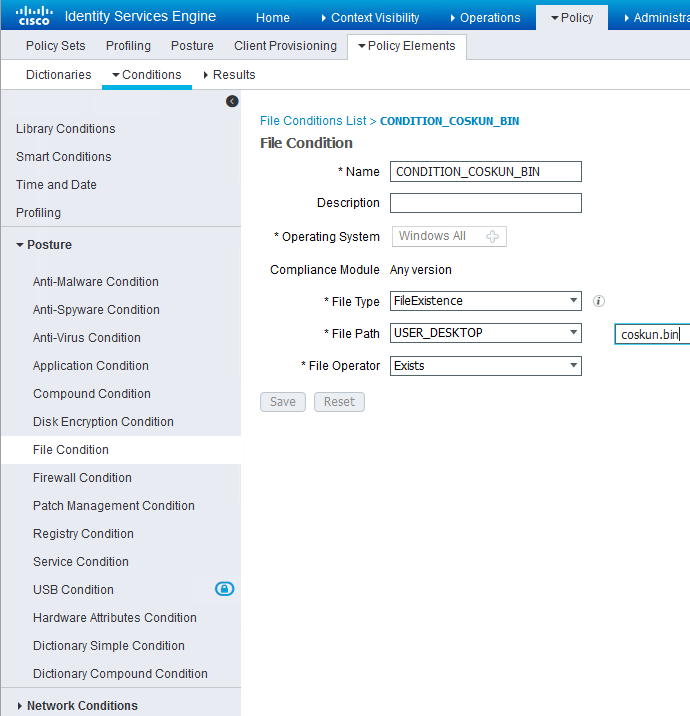690x716 pixels.
Task: Select Disk Encryption Condition
Action: (103, 421)
